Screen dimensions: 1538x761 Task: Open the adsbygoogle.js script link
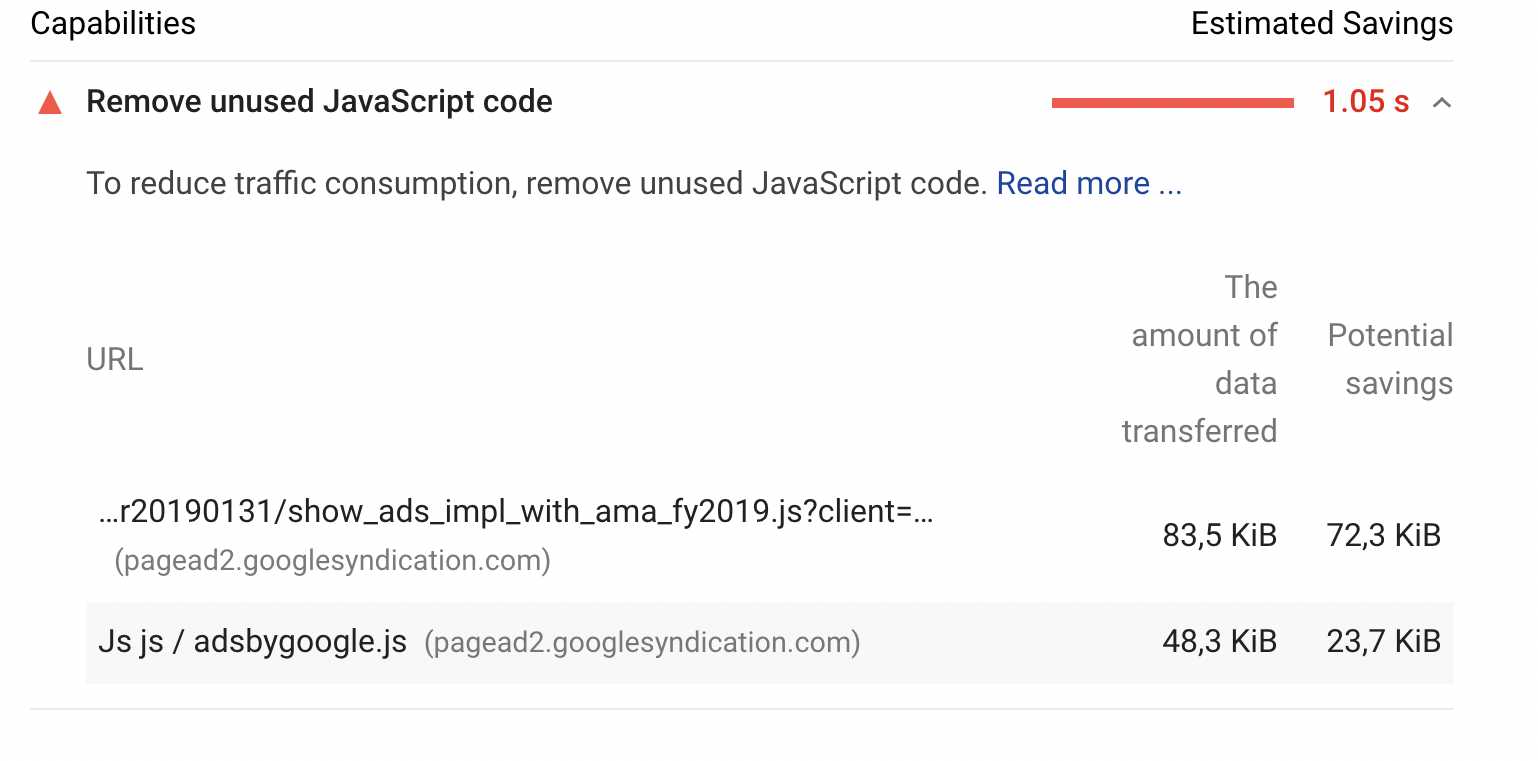252,642
